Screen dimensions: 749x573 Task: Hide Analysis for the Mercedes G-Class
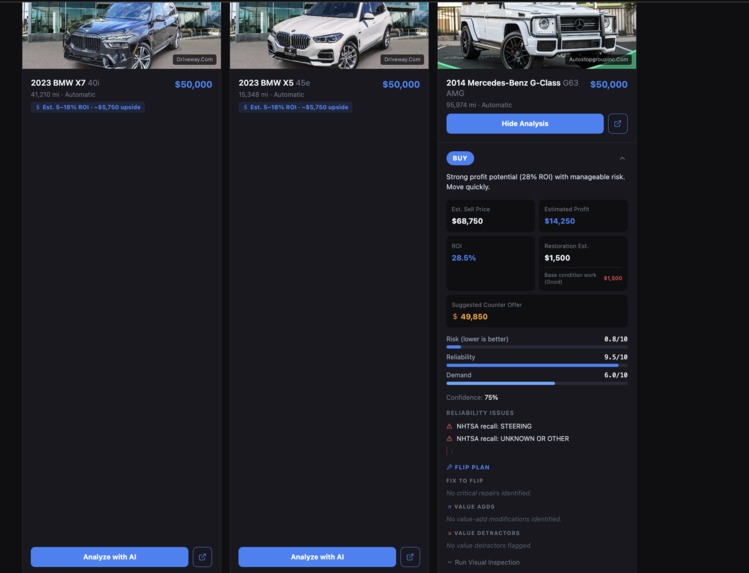point(525,124)
